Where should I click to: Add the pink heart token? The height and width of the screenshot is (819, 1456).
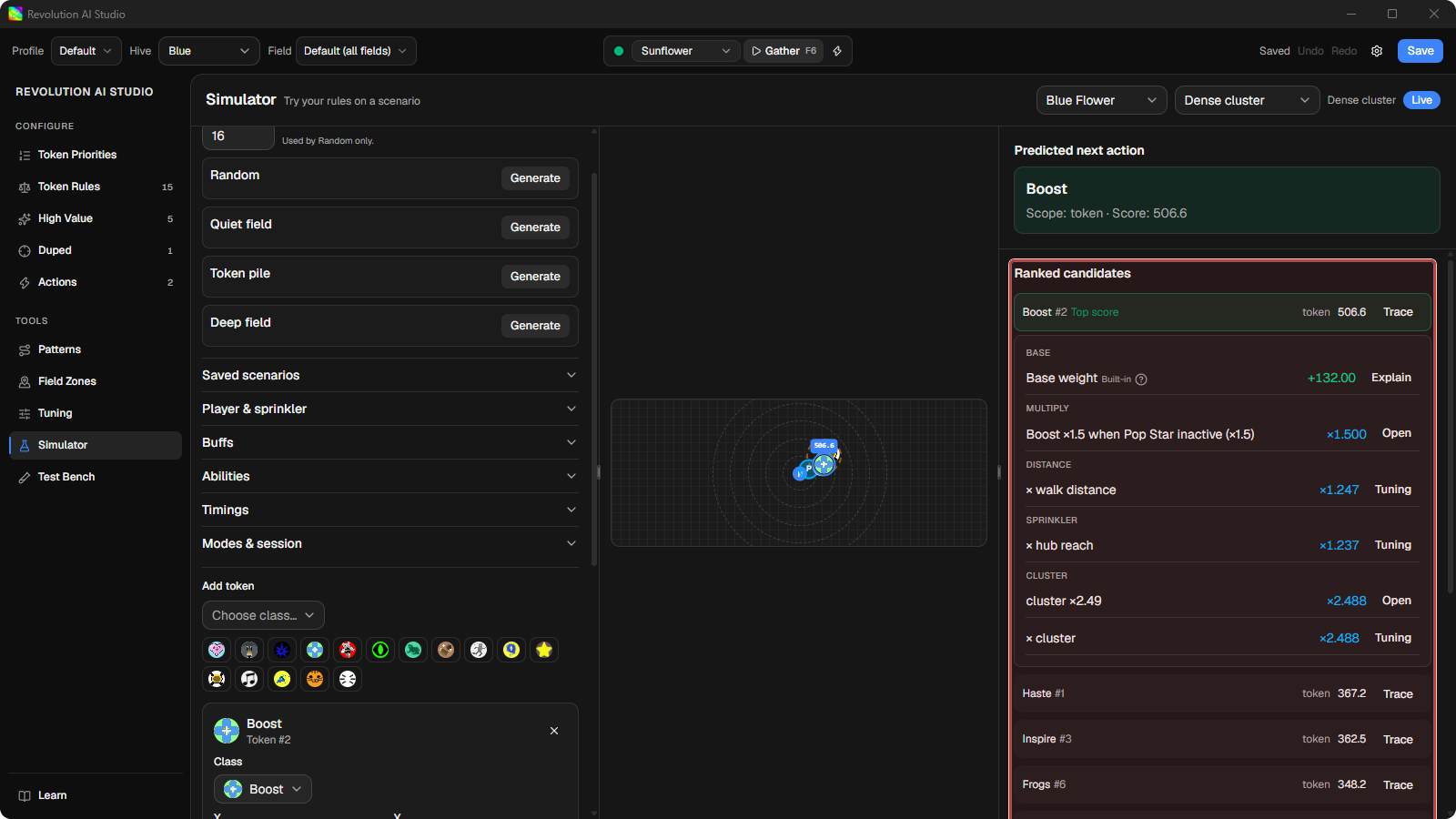217,650
